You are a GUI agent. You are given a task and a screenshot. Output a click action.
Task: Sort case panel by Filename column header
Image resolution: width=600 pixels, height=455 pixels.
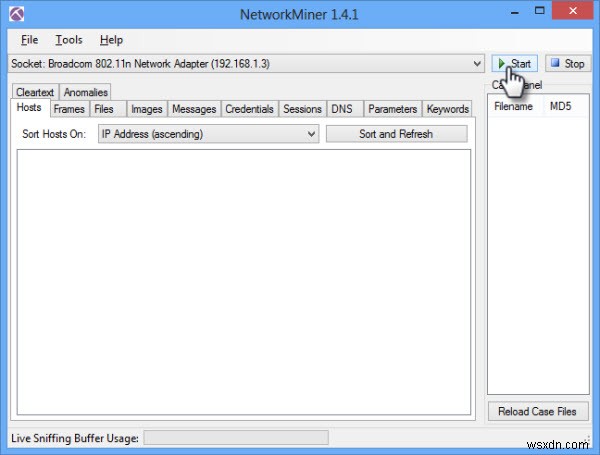(x=513, y=106)
